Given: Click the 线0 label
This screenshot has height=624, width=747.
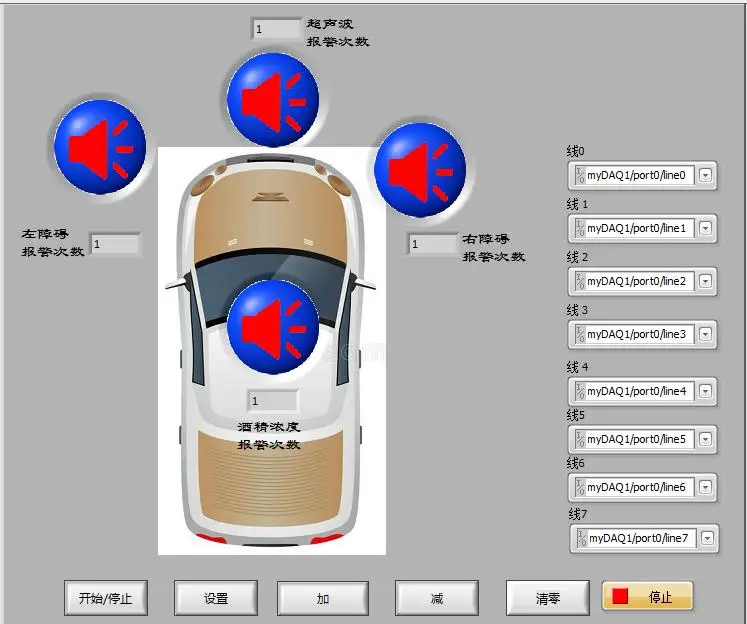Looking at the screenshot, I should coord(575,151).
